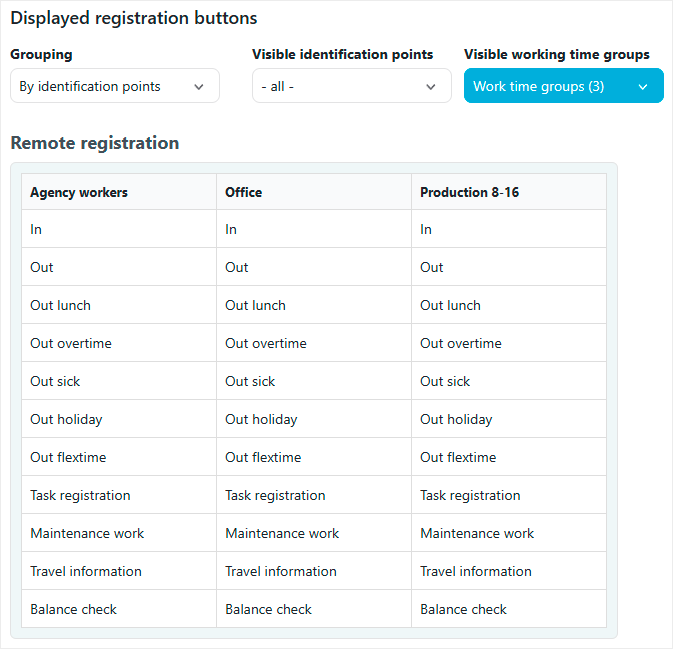Click Balance check in Office column
673x649 pixels.
point(268,609)
